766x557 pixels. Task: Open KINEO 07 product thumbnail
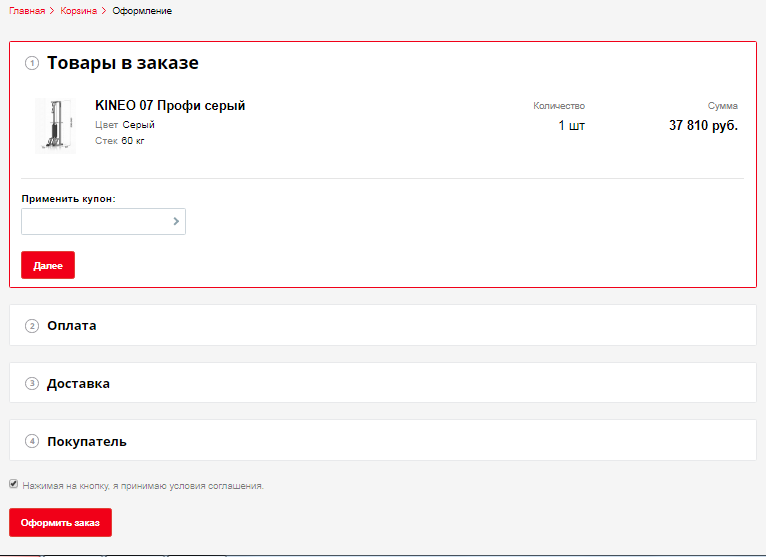(x=55, y=126)
